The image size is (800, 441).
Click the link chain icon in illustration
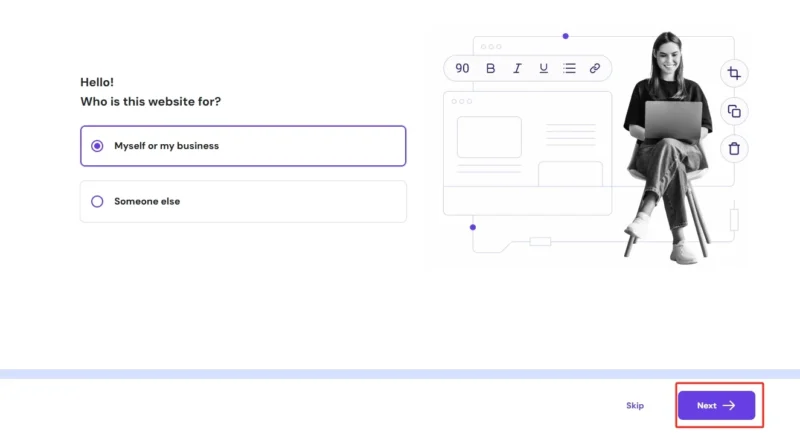click(595, 68)
